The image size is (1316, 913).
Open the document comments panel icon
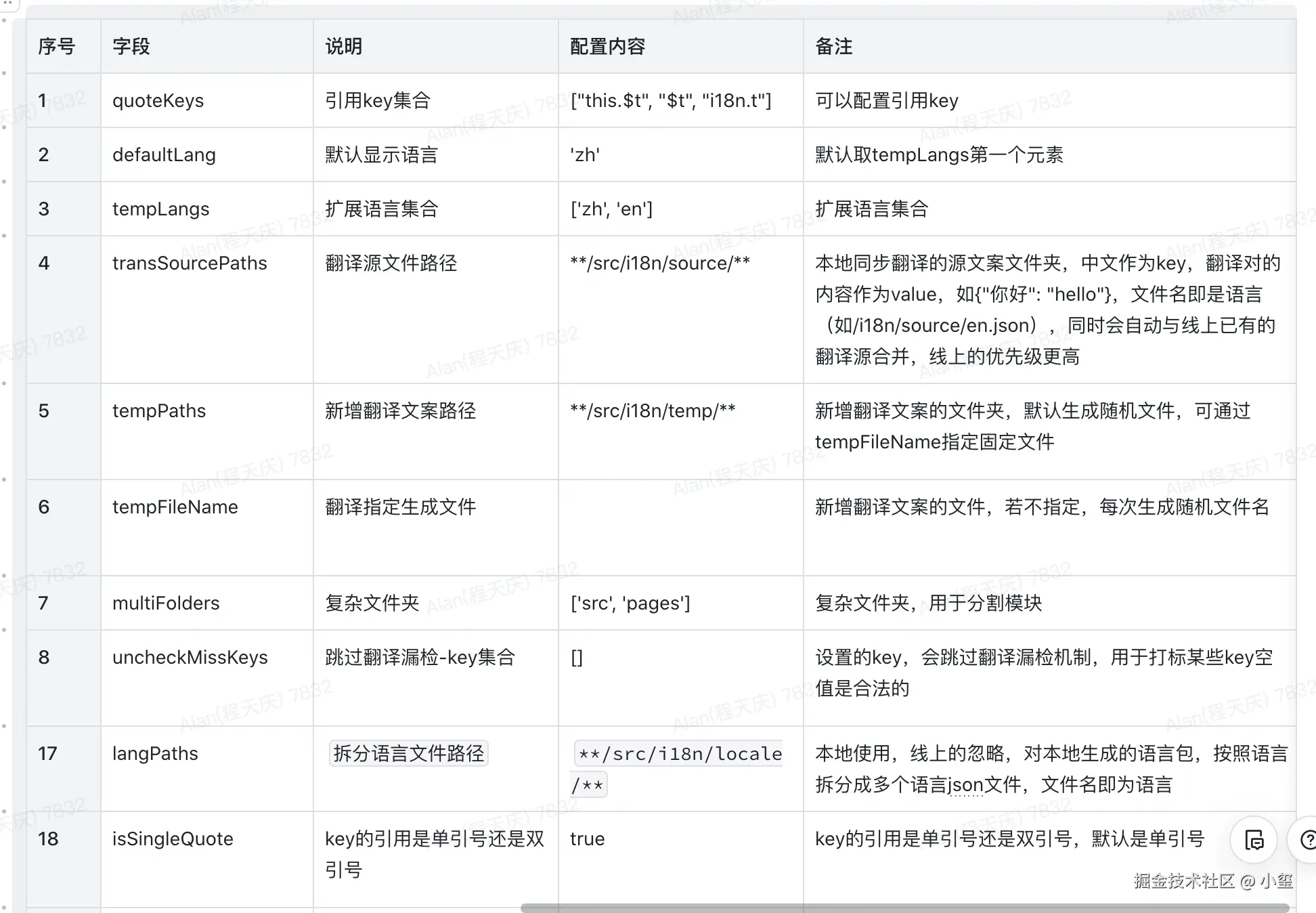[1254, 840]
